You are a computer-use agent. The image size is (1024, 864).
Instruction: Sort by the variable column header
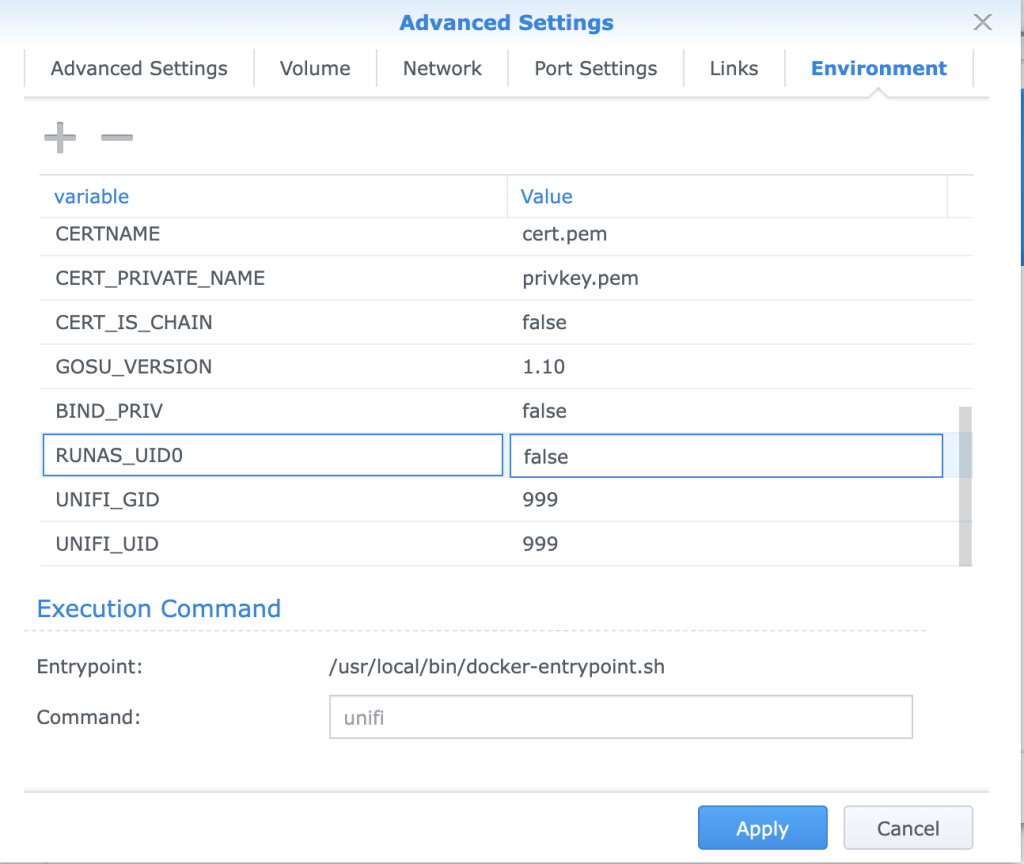click(92, 197)
